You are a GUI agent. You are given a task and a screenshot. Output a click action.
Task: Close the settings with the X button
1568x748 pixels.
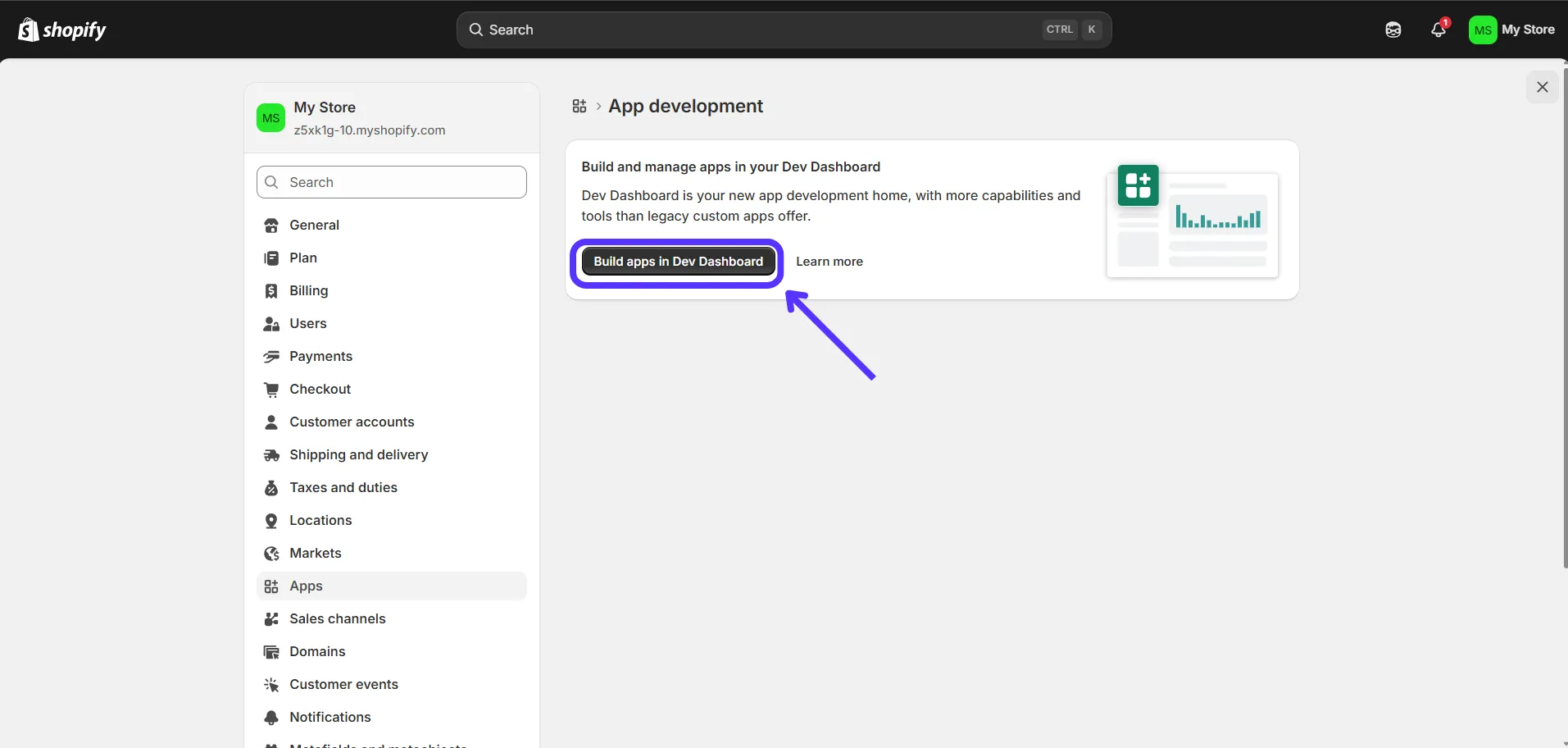(1543, 87)
